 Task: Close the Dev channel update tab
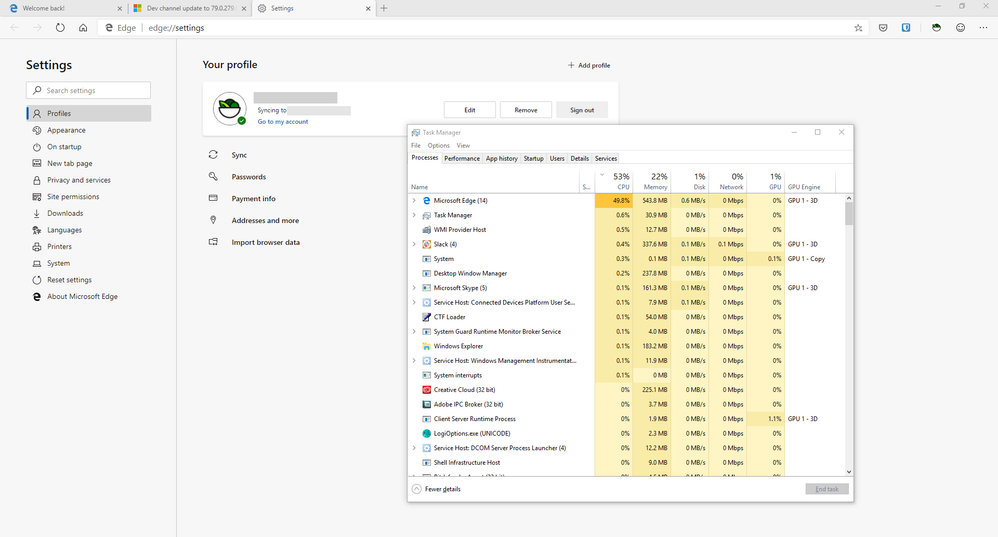(x=244, y=8)
